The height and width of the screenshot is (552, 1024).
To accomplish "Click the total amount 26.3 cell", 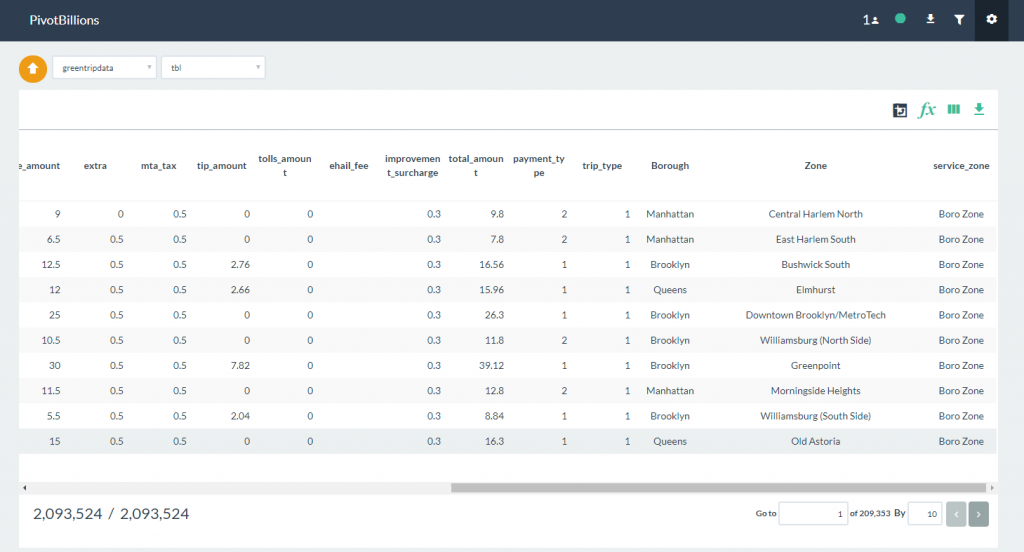I will point(494,316).
